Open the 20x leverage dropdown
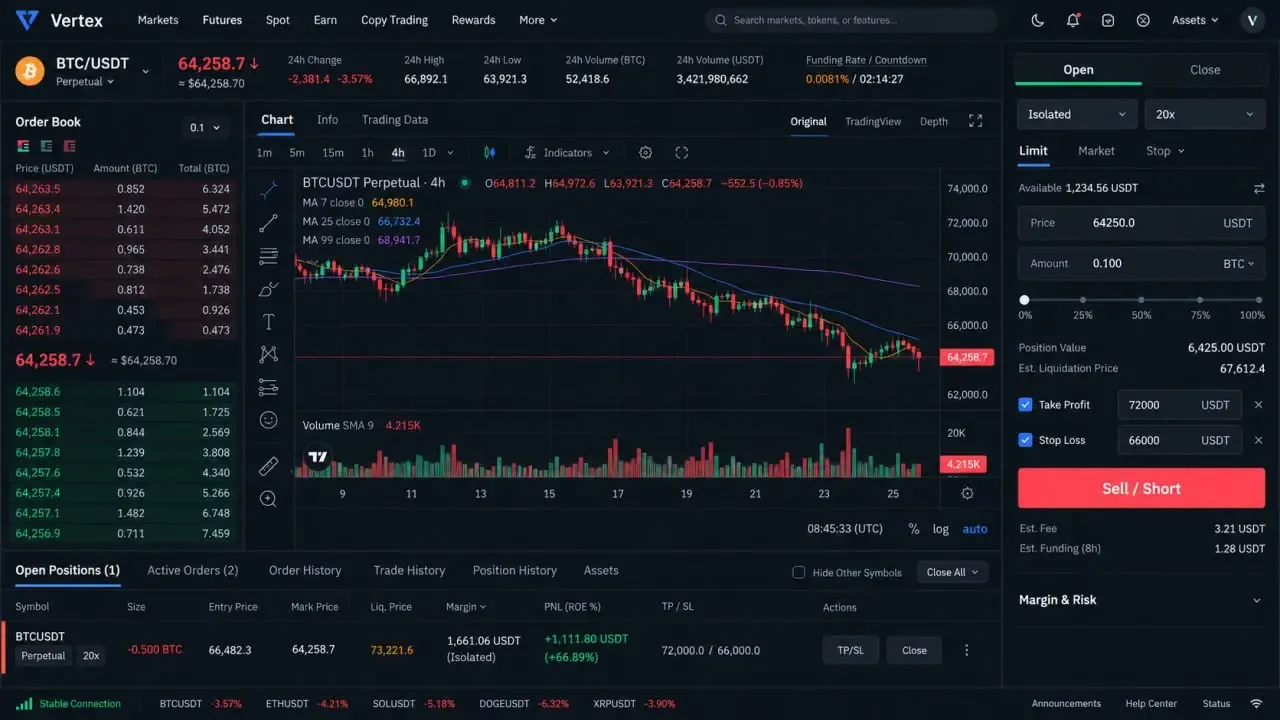This screenshot has width=1280, height=720. pyautogui.click(x=1204, y=114)
